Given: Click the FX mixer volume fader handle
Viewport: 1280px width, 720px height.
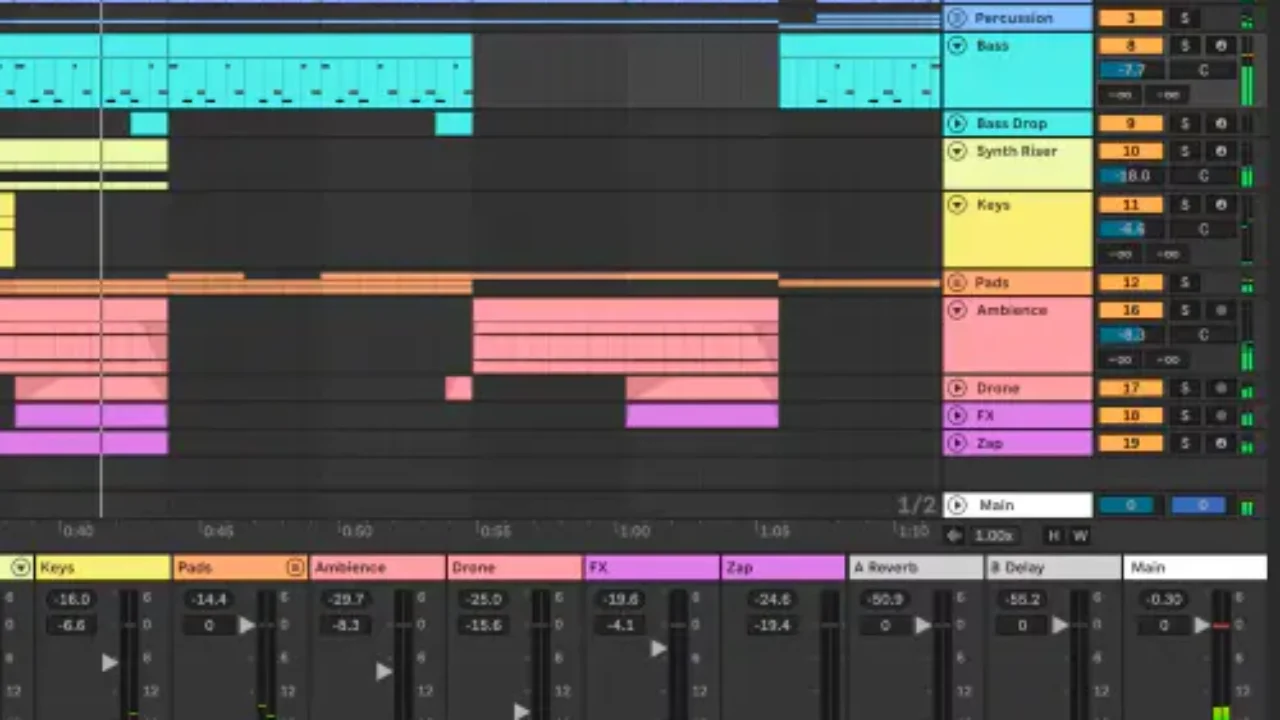Looking at the screenshot, I should pyautogui.click(x=658, y=648).
